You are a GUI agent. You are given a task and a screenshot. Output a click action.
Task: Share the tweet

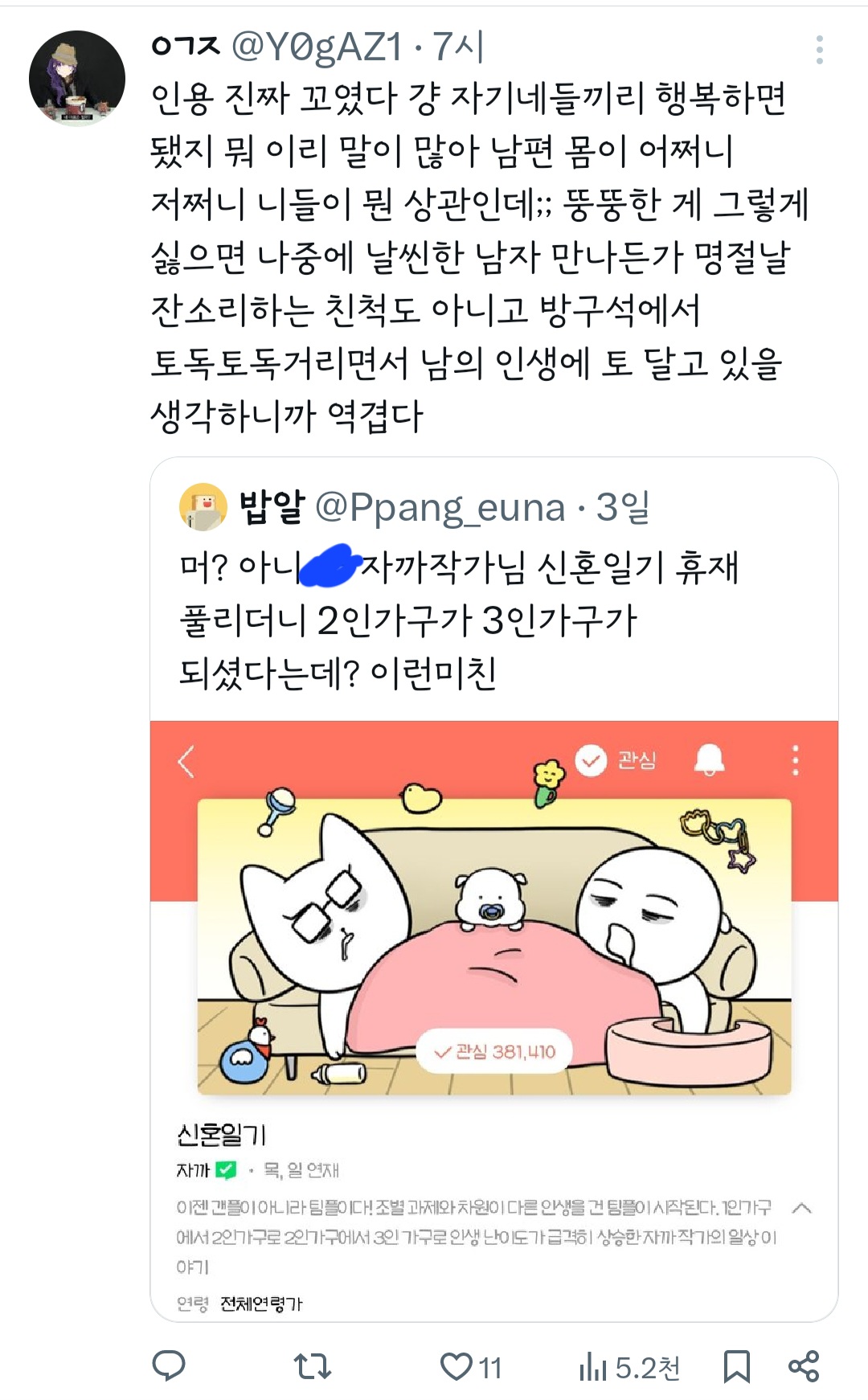804,1366
